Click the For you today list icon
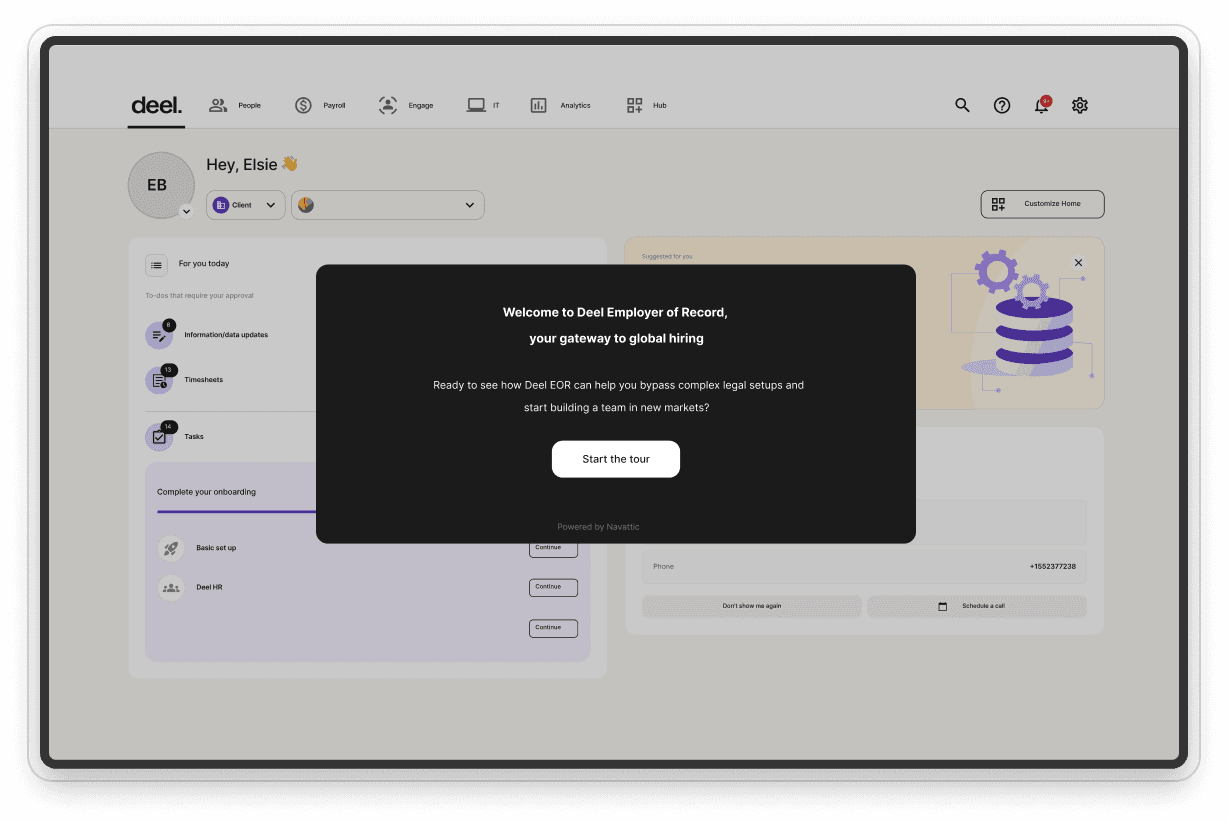1228x821 pixels. (157, 265)
